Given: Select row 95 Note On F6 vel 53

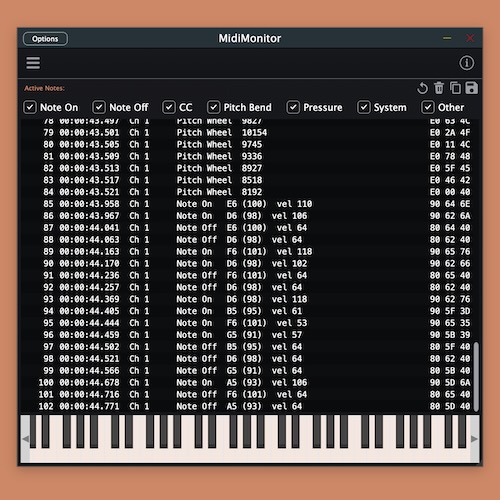Looking at the screenshot, I should 248,323.
